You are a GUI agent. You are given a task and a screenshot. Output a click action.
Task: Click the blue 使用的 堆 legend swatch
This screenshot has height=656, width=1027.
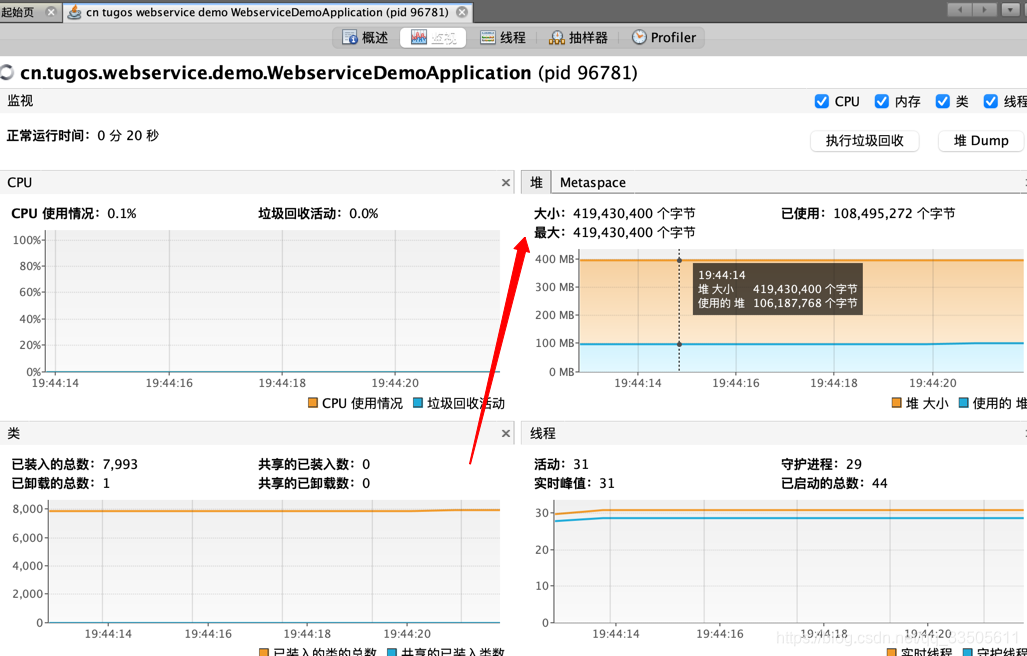pos(963,403)
